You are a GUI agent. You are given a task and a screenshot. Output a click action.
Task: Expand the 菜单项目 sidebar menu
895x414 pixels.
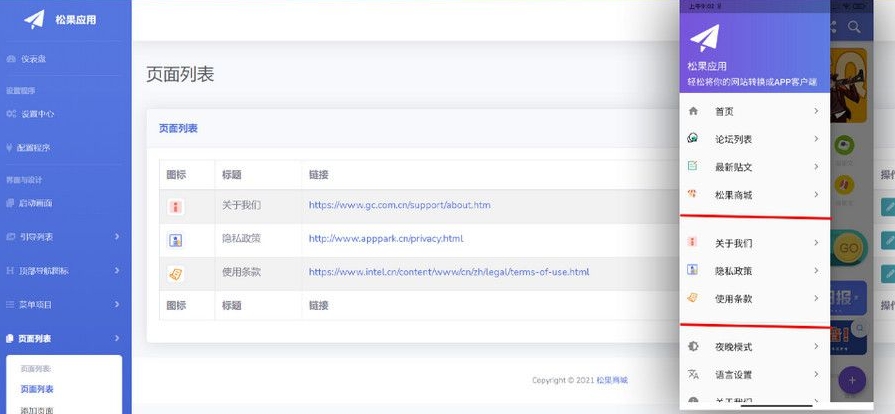(117, 304)
